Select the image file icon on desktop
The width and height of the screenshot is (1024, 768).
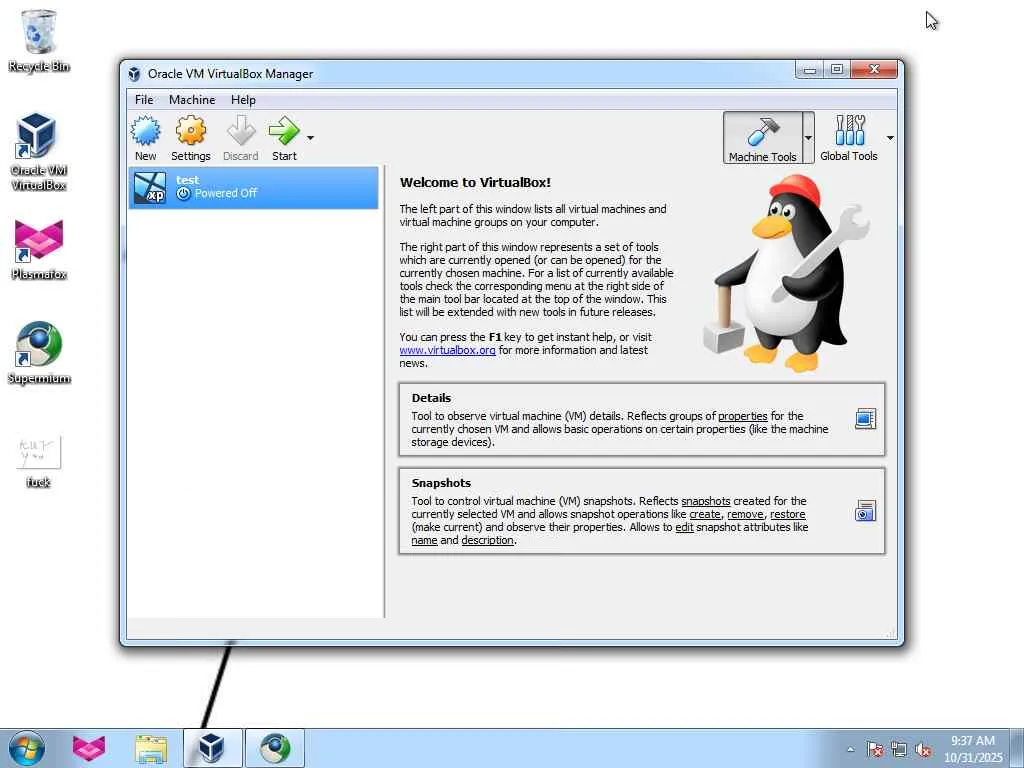click(39, 462)
